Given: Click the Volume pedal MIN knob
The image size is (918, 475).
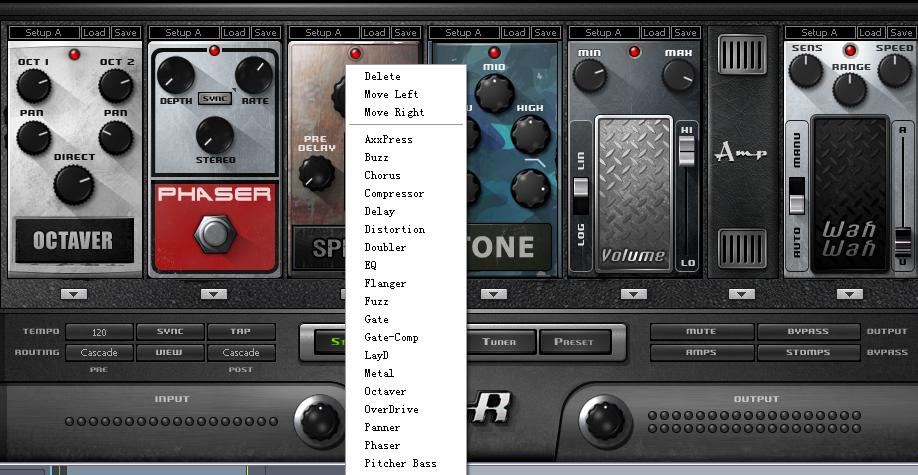Looking at the screenshot, I should 588,74.
